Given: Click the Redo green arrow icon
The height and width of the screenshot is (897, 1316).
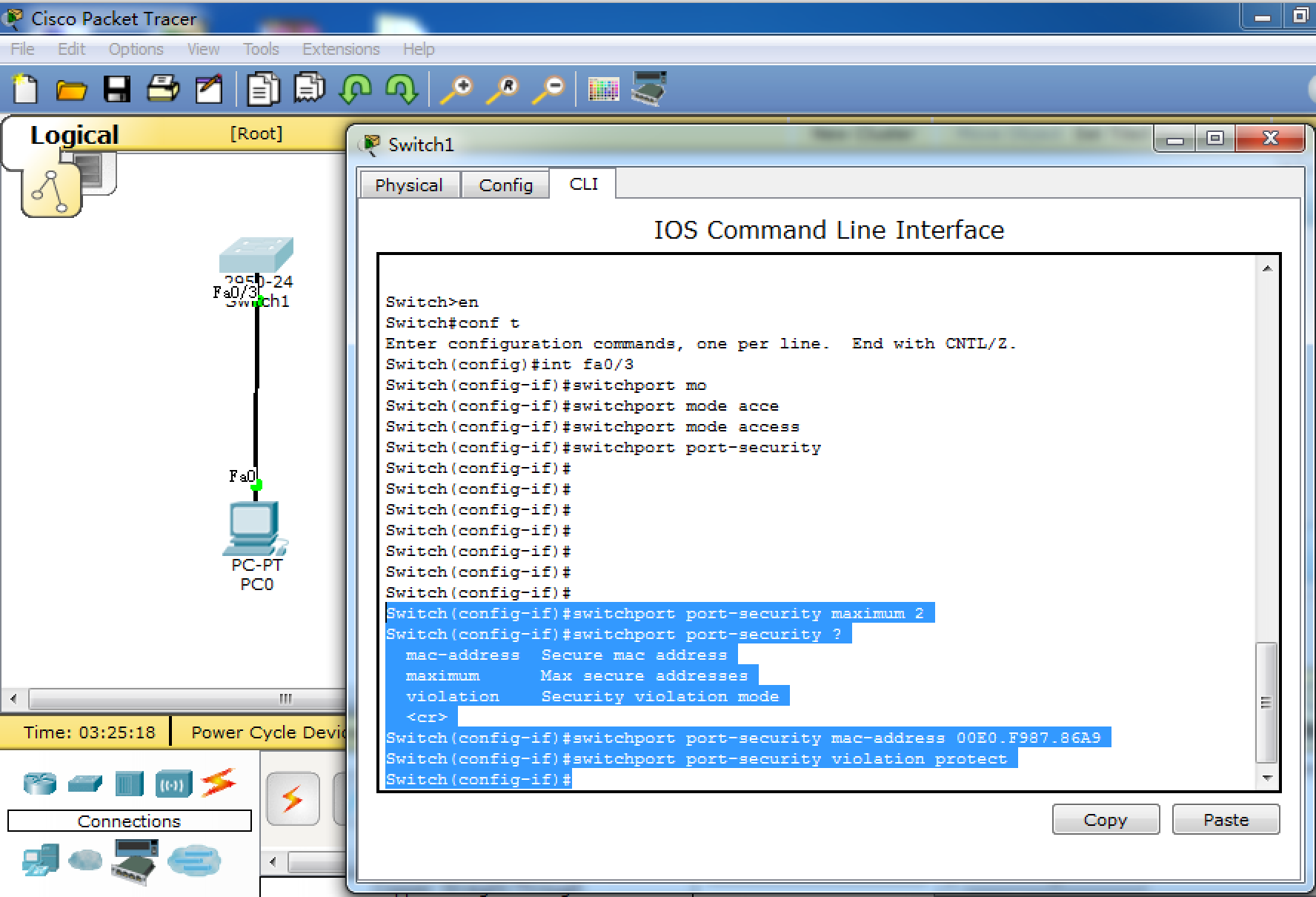Looking at the screenshot, I should click(401, 89).
